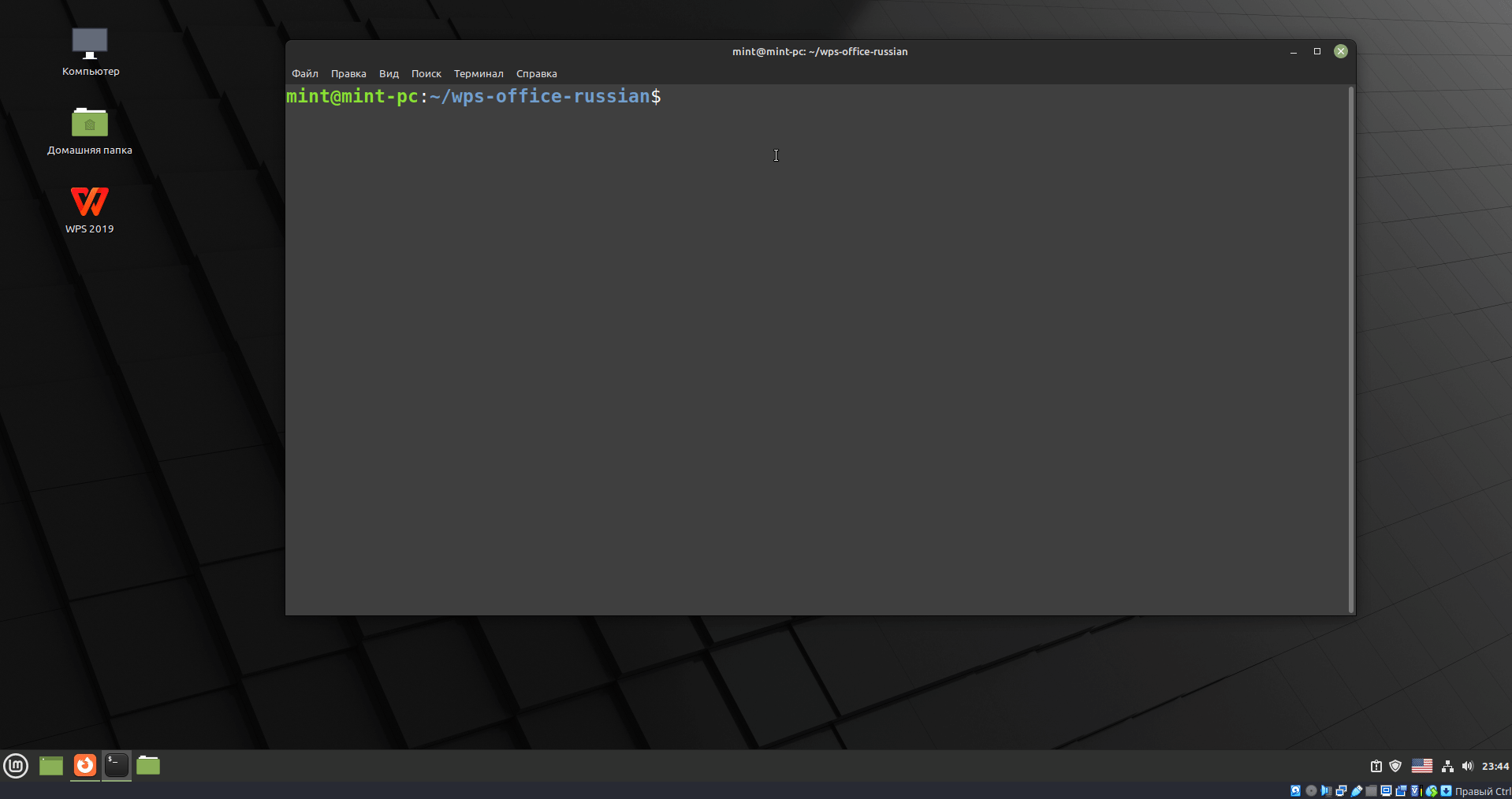Click the clipboard manager tray icon
This screenshot has height=799, width=1512.
pyautogui.click(x=1376, y=765)
